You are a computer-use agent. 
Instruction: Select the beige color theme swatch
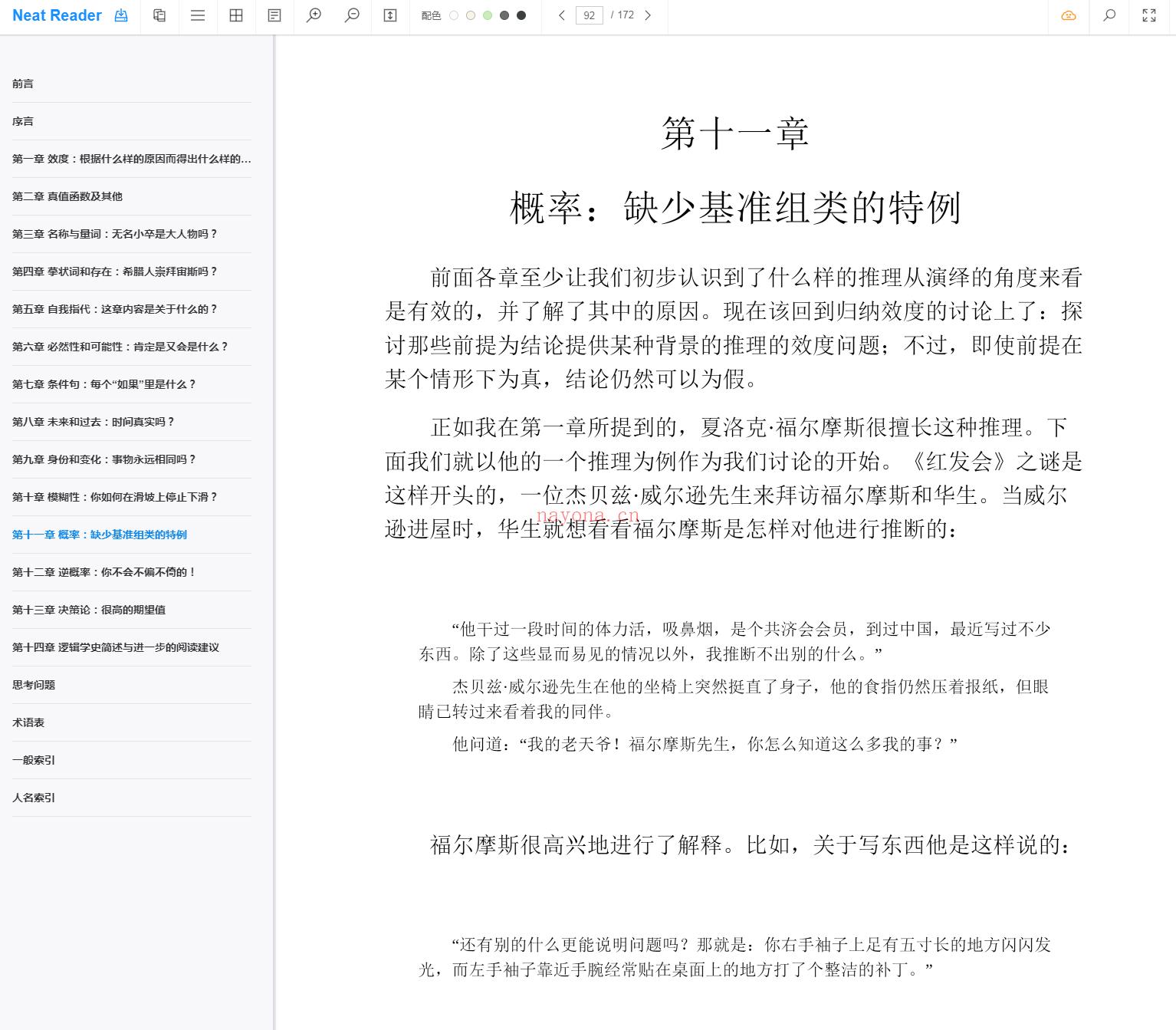click(x=471, y=15)
